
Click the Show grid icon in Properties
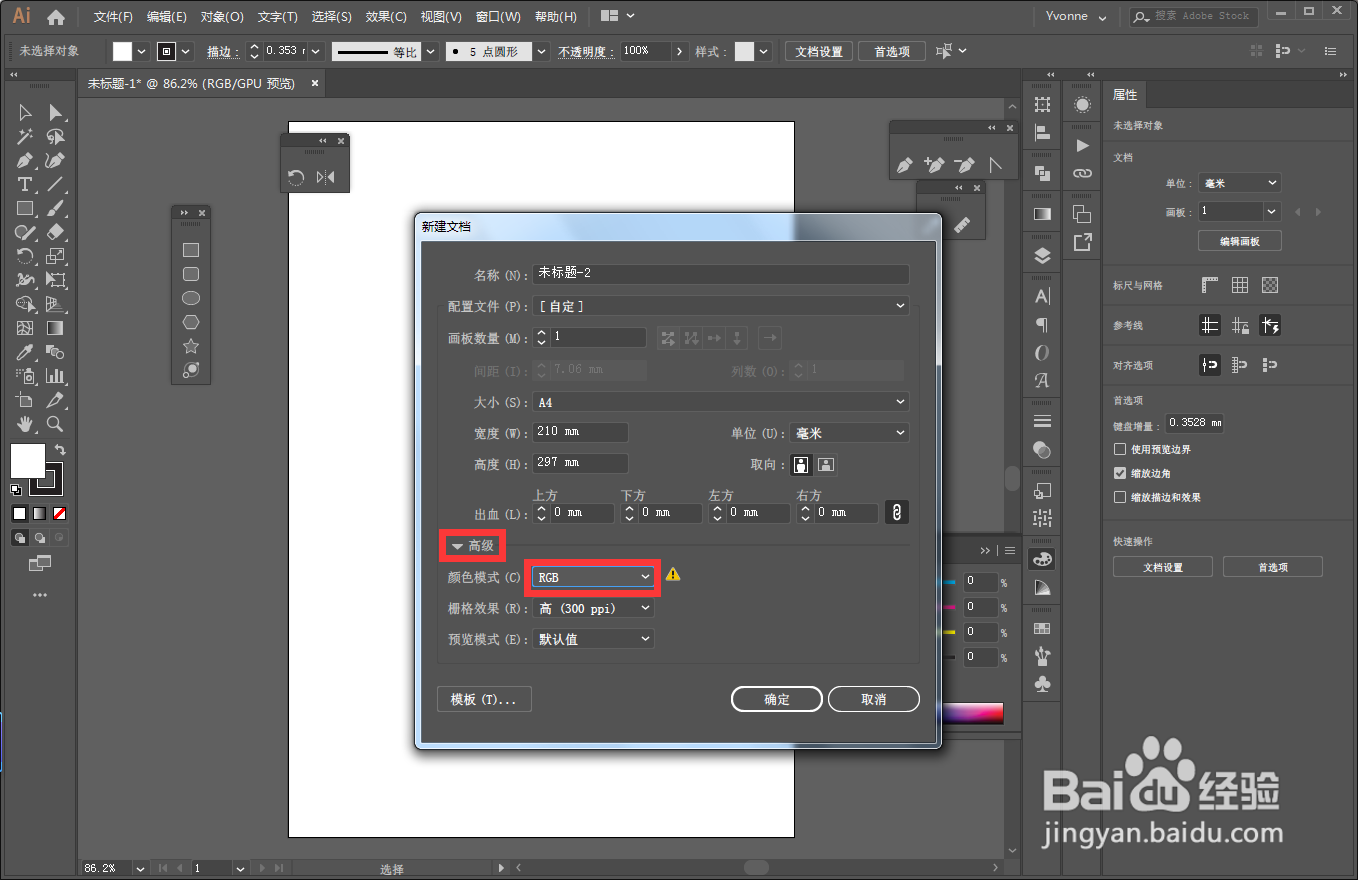point(1240,285)
